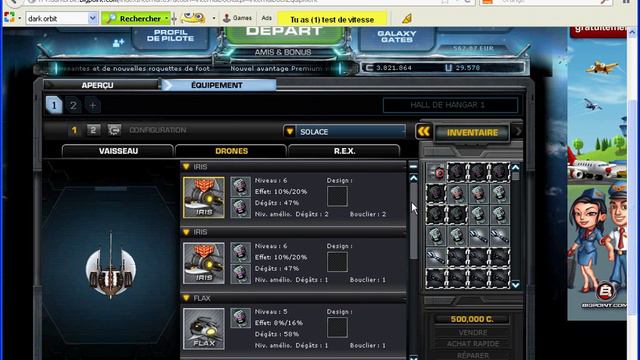
Task: Select hangar slot 1
Action: click(x=54, y=105)
